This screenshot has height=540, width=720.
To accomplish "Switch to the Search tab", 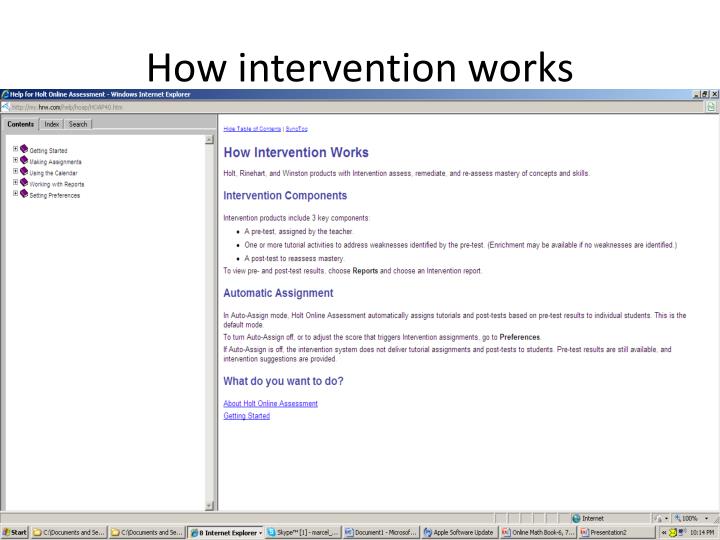I will pos(78,124).
